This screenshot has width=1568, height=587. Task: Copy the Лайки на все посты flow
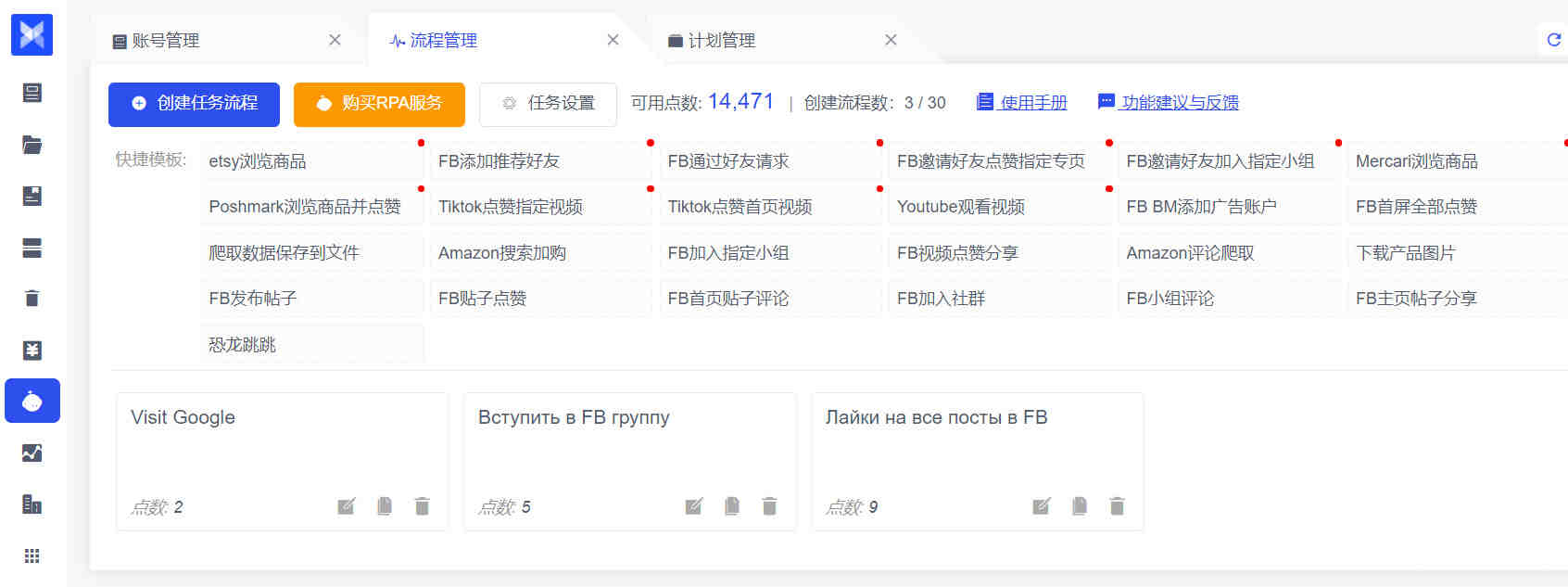point(1080,505)
